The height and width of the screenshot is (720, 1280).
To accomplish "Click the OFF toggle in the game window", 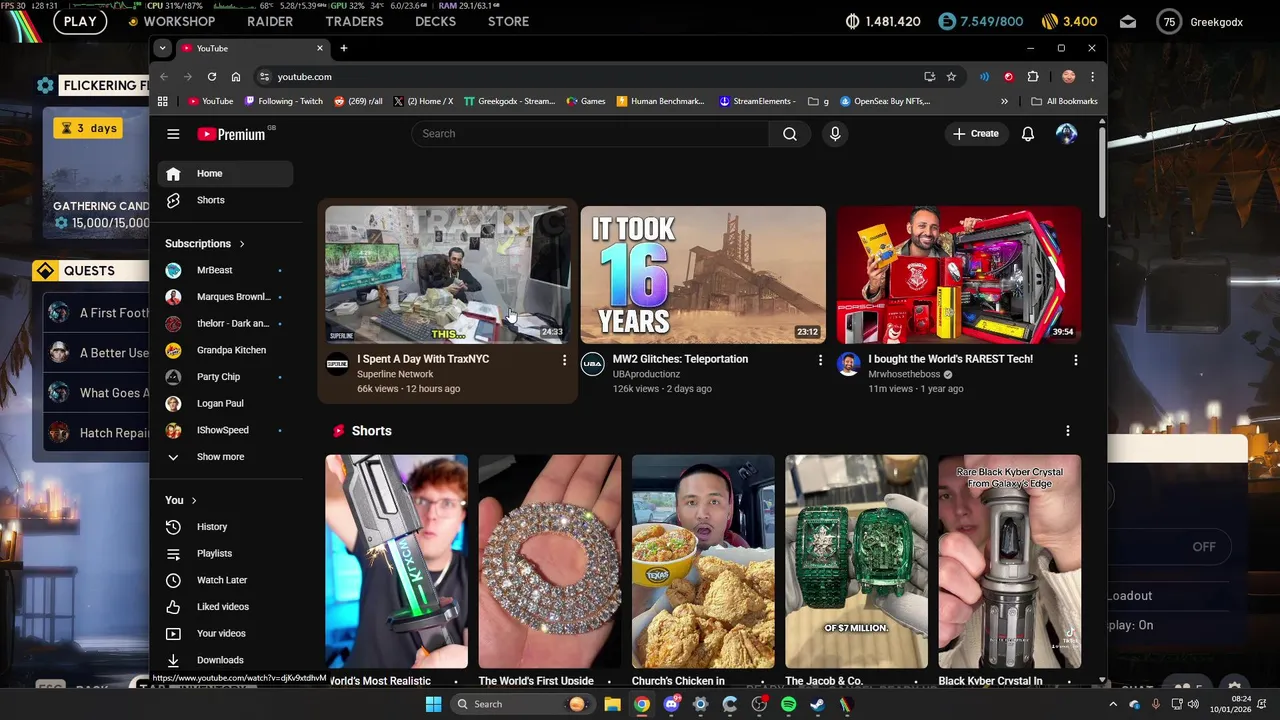I will coord(1204,547).
